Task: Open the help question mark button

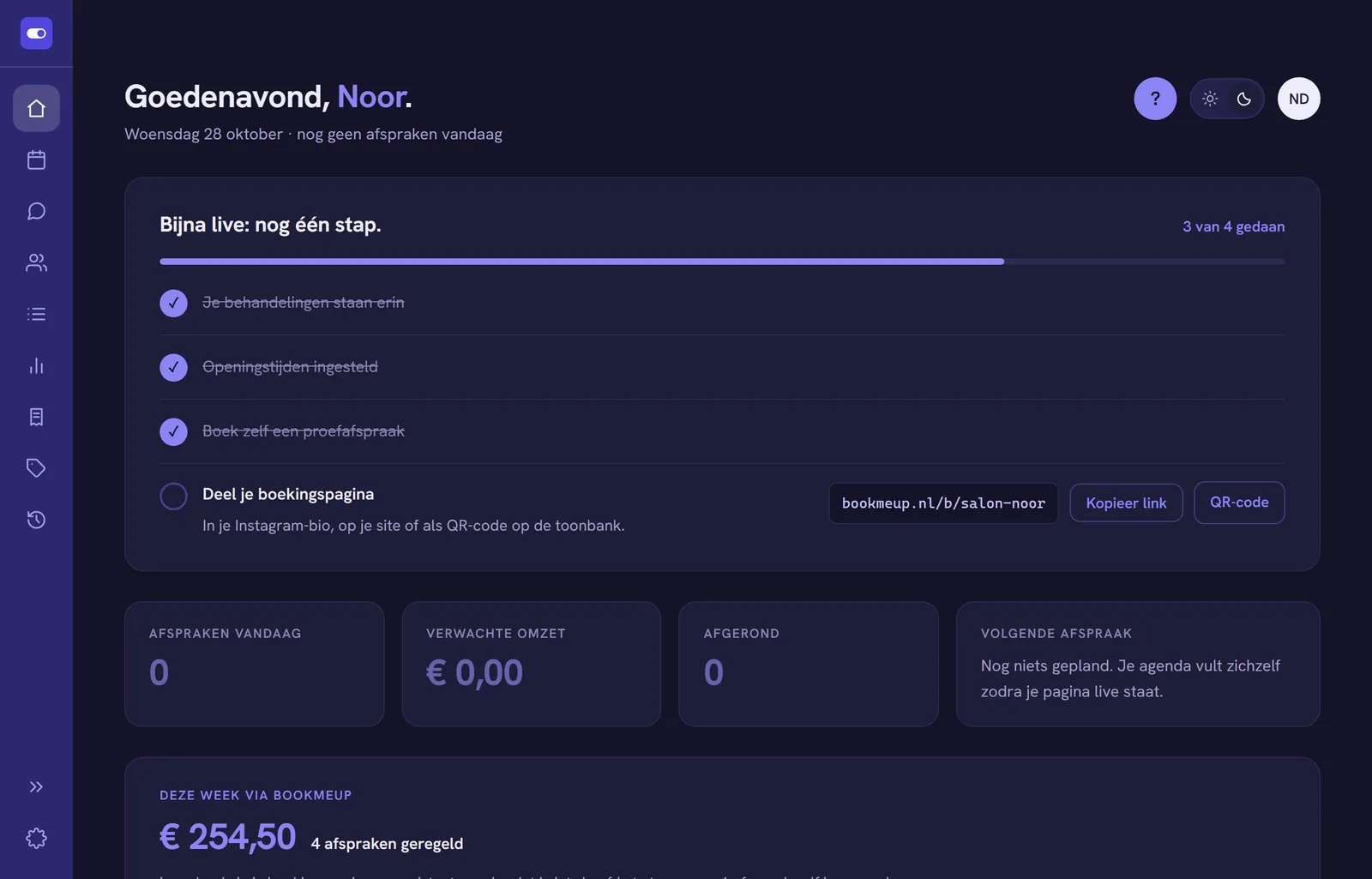Action: 1155,99
